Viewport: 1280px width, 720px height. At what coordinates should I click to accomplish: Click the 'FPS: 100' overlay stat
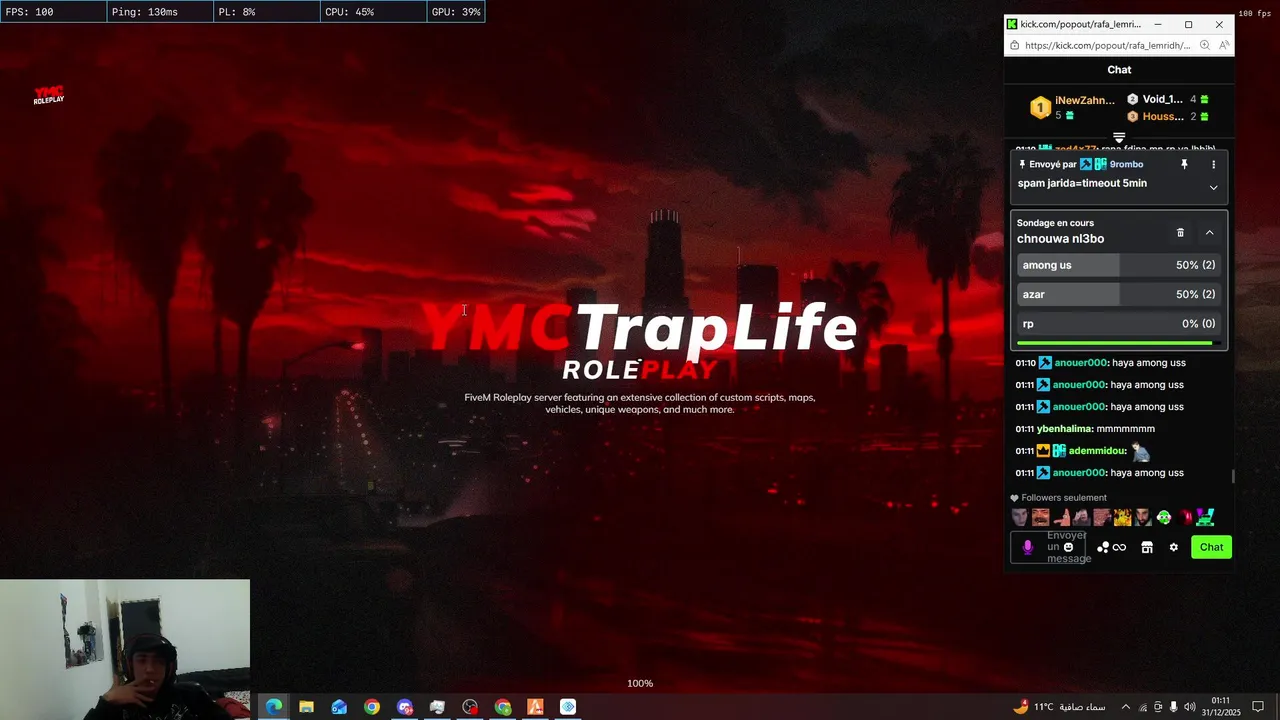pos(29,12)
